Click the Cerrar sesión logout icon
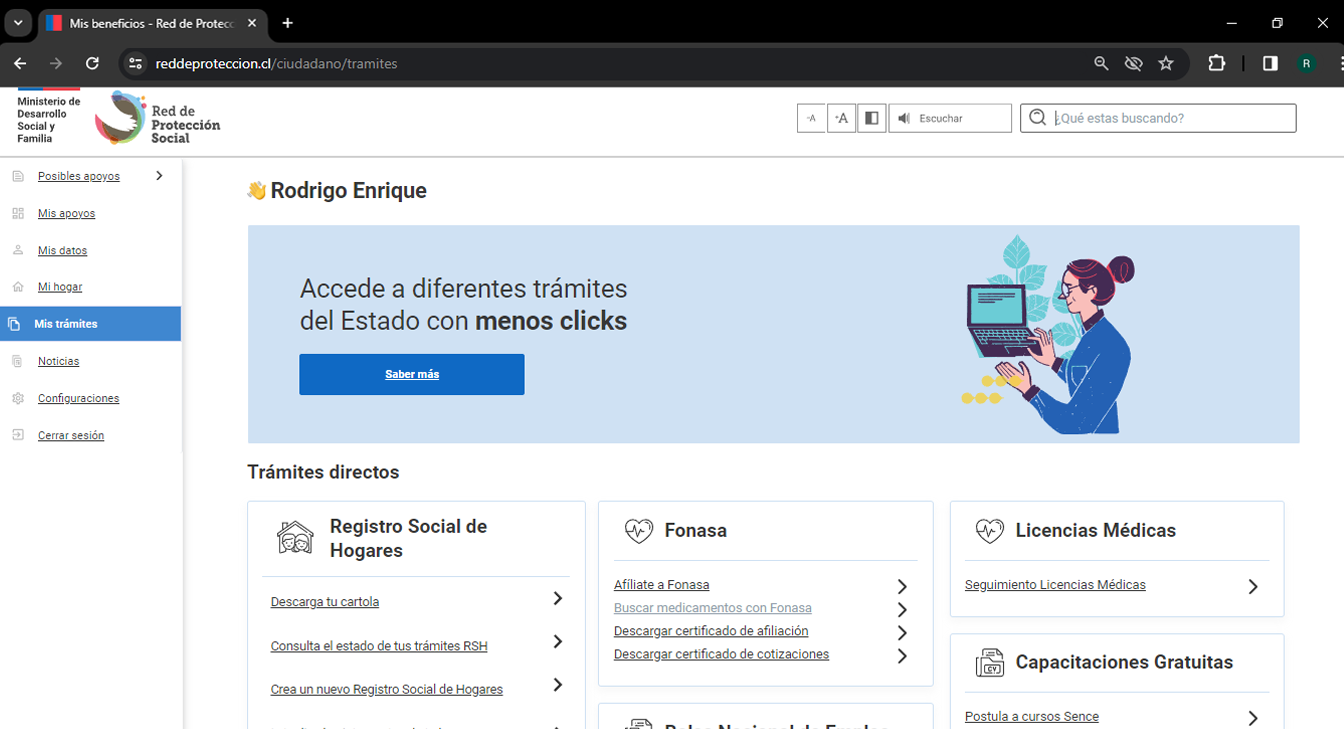Screen dimensions: 1344x729 pos(18,435)
